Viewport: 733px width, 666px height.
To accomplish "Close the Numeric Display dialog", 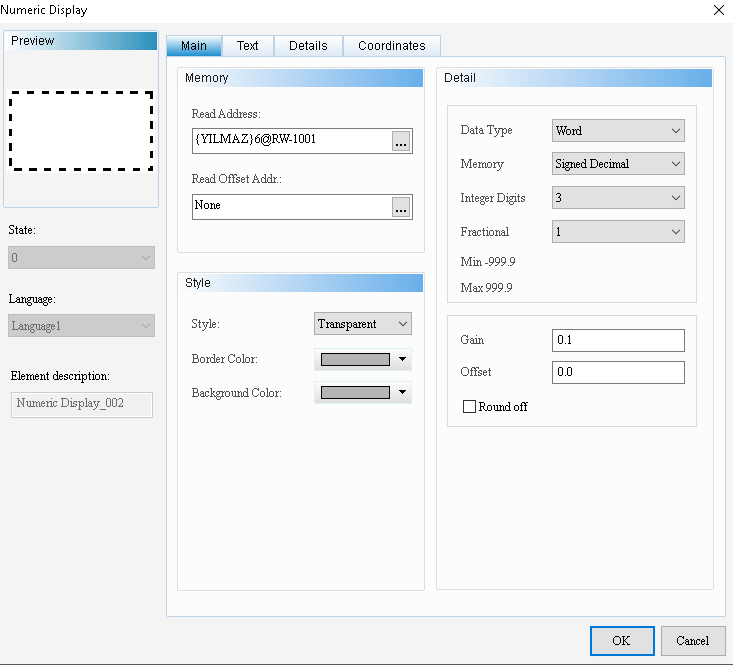I will click(719, 10).
